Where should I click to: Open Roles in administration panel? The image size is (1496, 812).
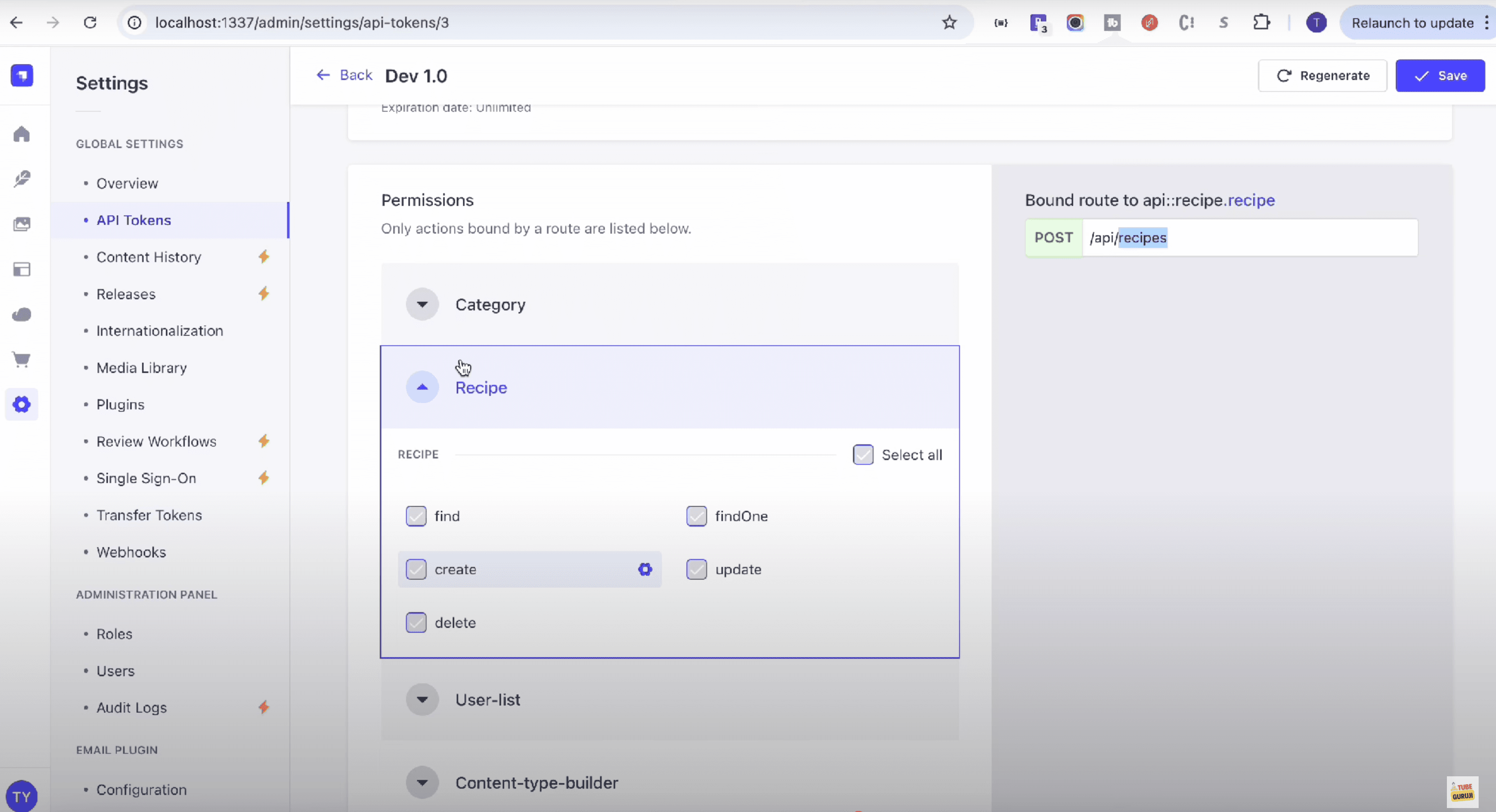pyautogui.click(x=115, y=633)
